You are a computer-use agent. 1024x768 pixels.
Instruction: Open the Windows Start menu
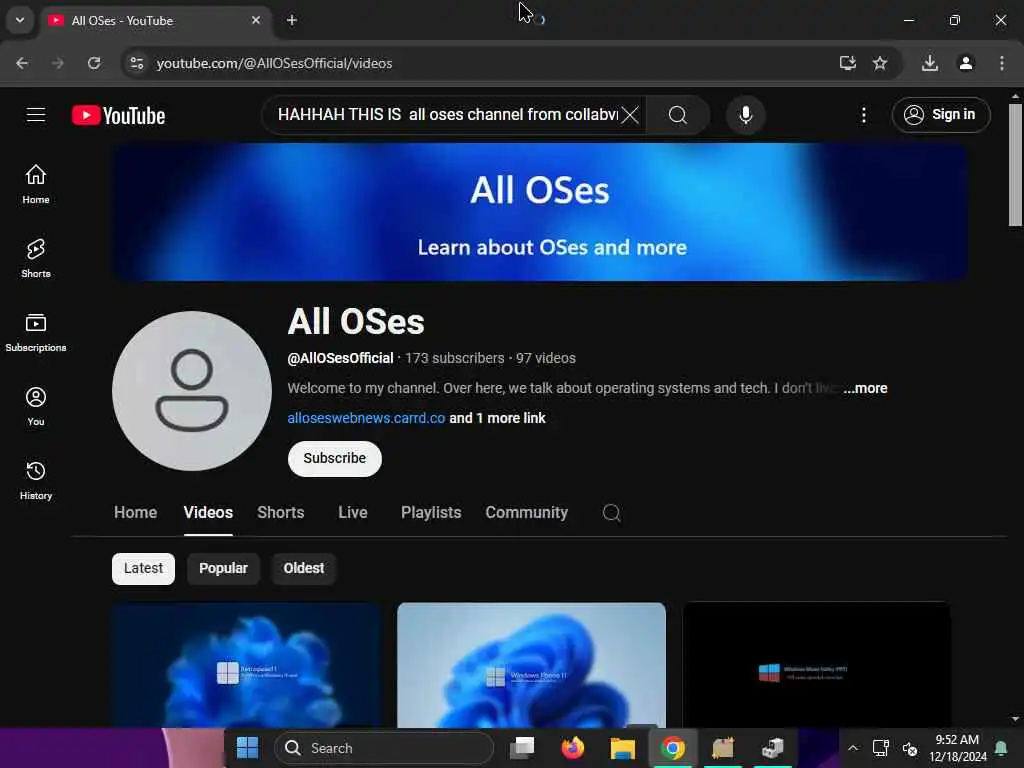pos(248,748)
